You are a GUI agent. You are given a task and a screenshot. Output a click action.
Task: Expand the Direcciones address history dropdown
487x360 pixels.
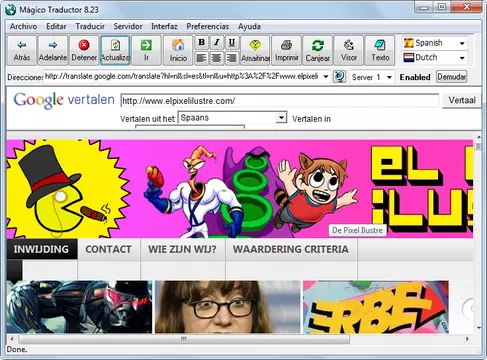[326, 77]
